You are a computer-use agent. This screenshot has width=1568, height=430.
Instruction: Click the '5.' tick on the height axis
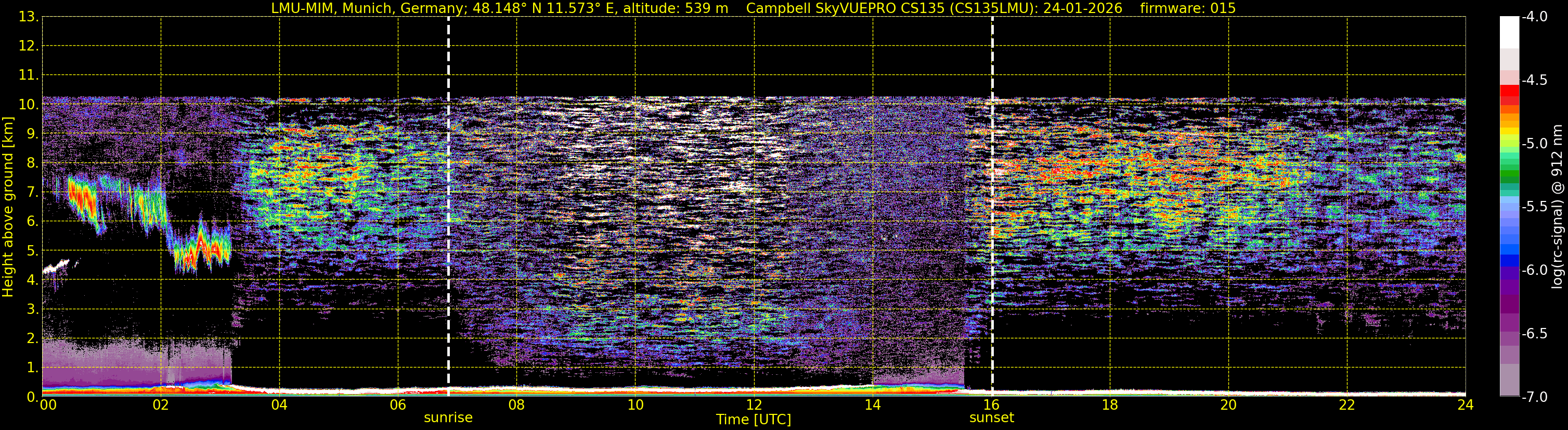pos(32,250)
